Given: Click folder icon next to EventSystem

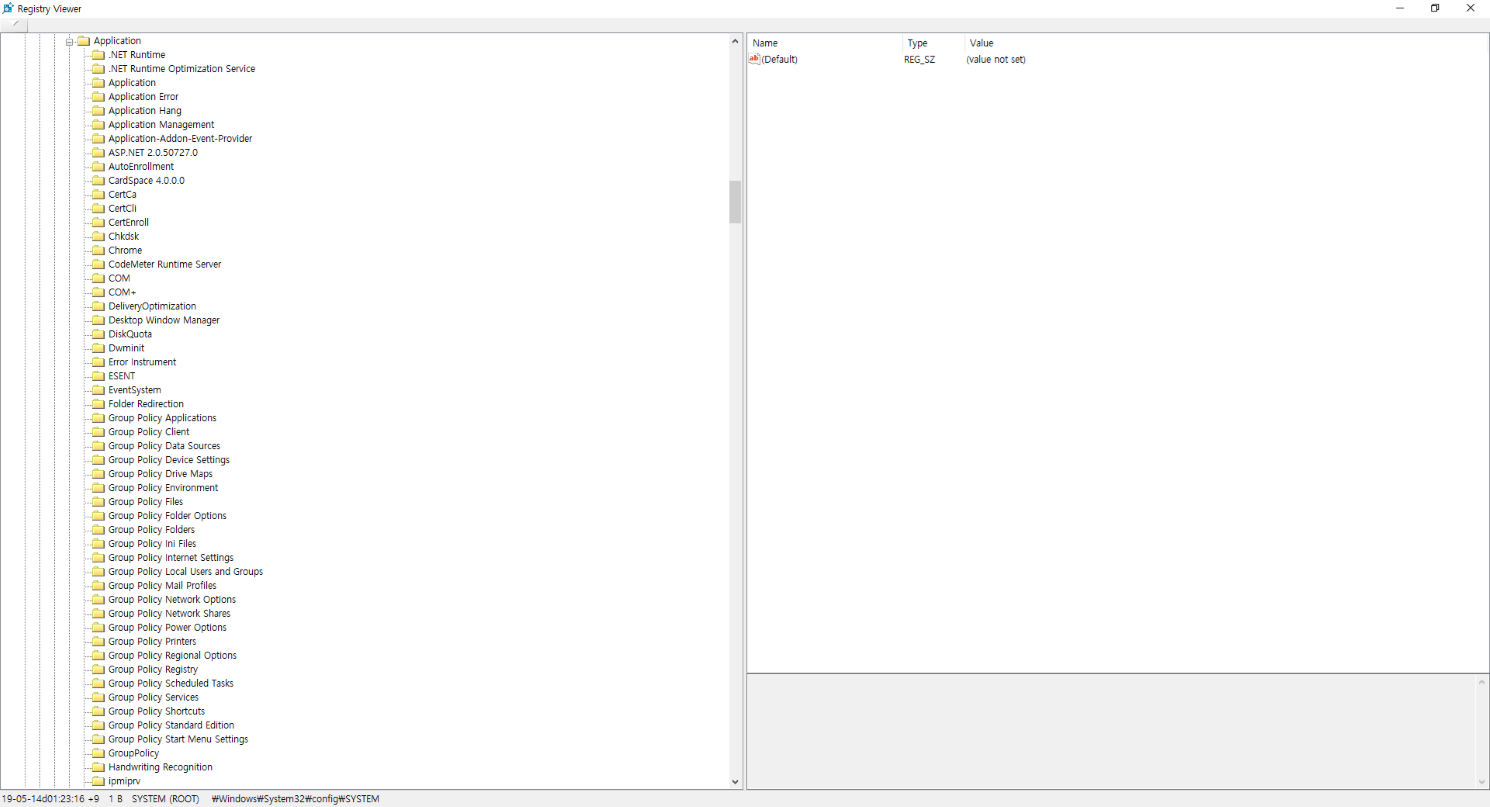Looking at the screenshot, I should pos(98,391).
